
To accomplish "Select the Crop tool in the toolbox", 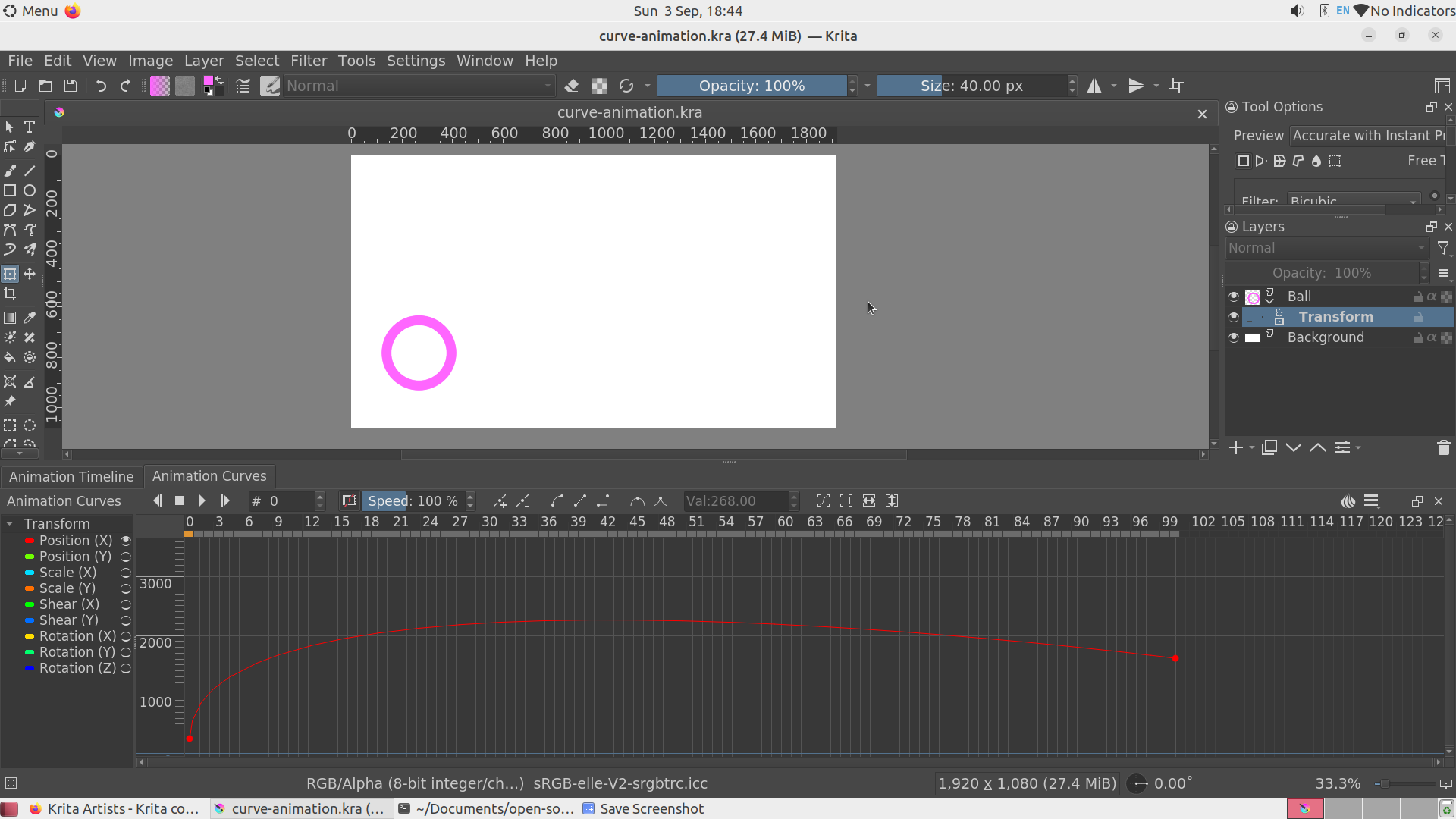I will 10,293.
